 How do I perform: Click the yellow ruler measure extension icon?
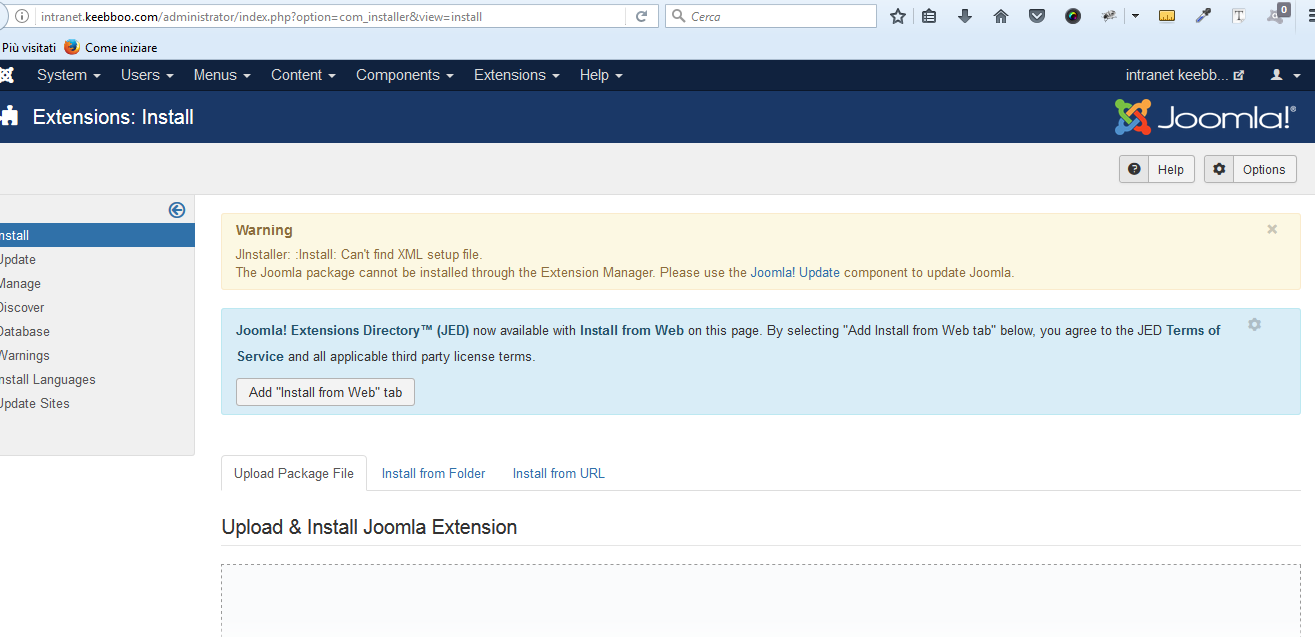click(1167, 16)
